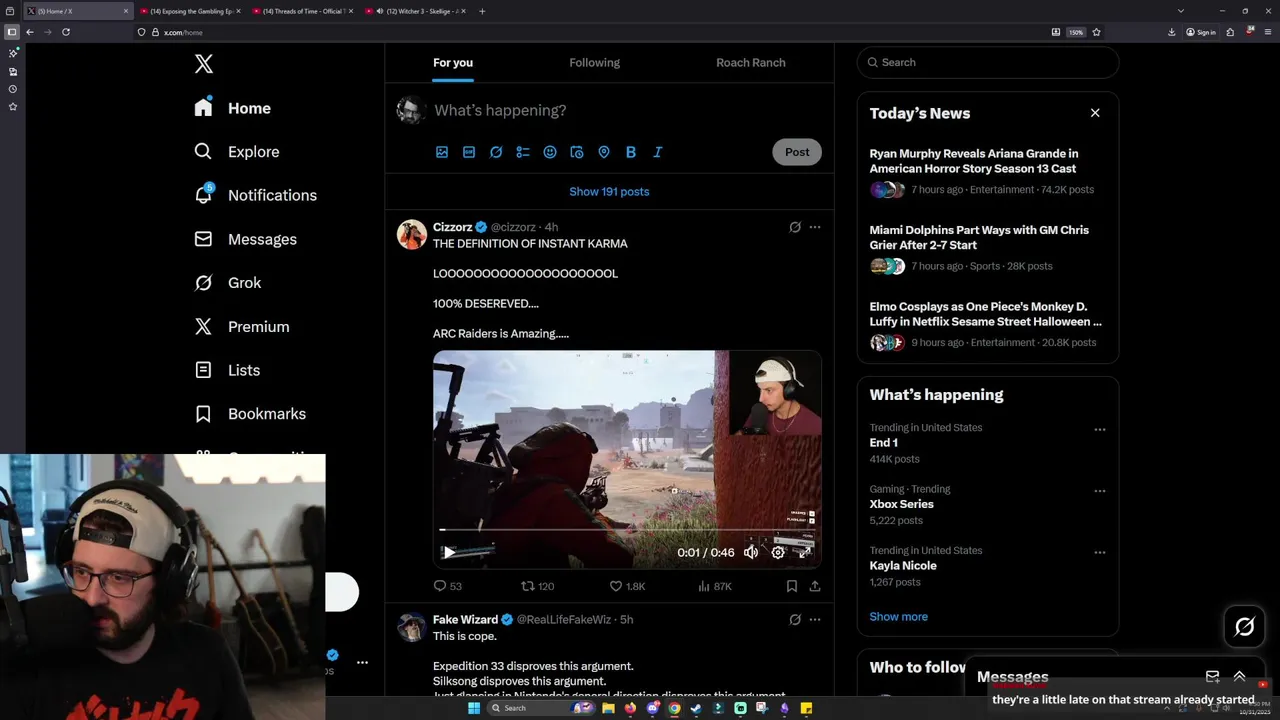1280x720 pixels.
Task: Open the Notifications page
Action: tap(256, 195)
